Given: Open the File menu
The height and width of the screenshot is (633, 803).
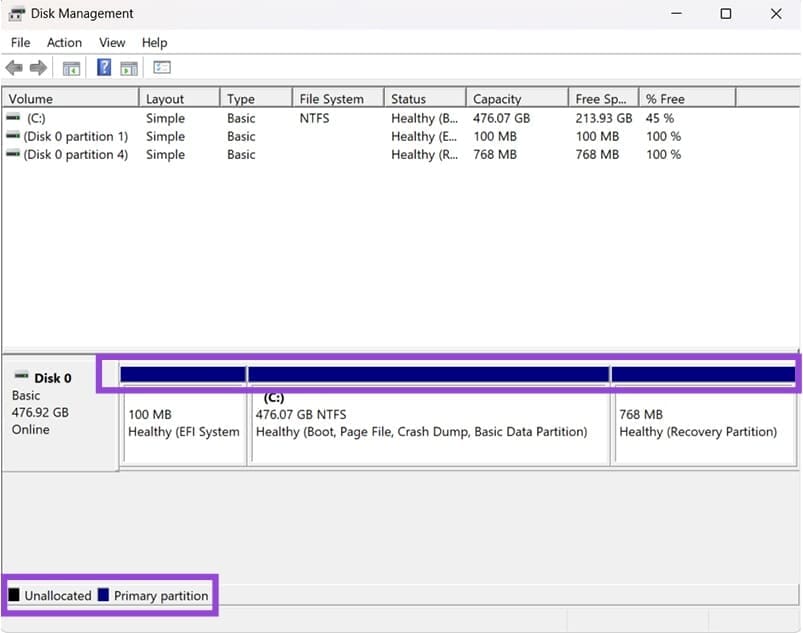Looking at the screenshot, I should (19, 42).
